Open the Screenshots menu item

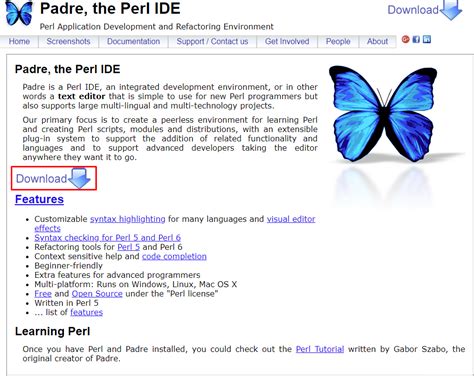(x=68, y=41)
